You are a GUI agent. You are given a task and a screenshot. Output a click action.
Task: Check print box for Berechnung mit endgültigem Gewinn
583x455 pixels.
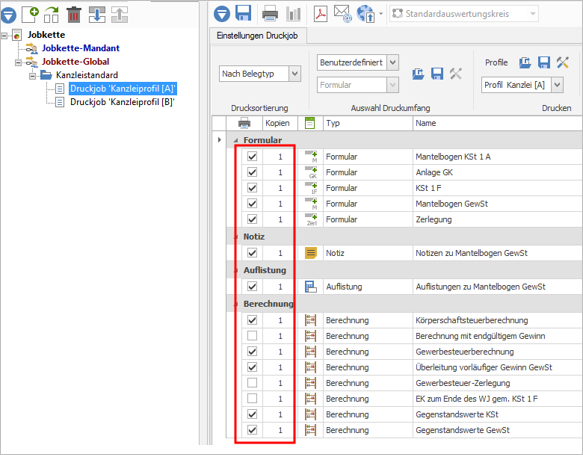252,336
